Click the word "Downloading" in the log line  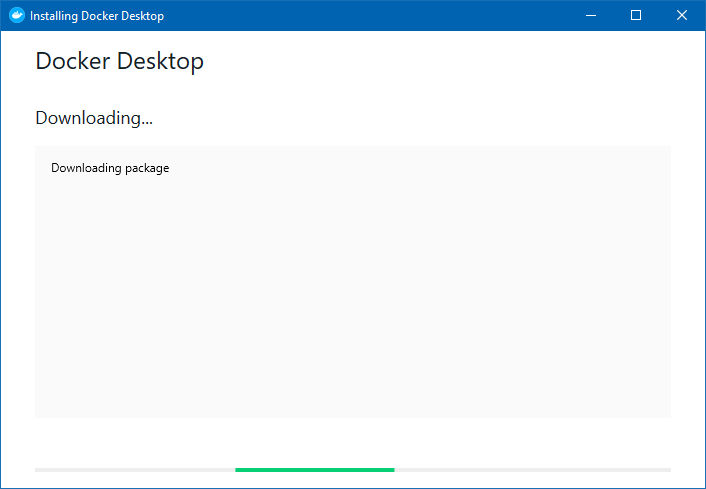86,168
